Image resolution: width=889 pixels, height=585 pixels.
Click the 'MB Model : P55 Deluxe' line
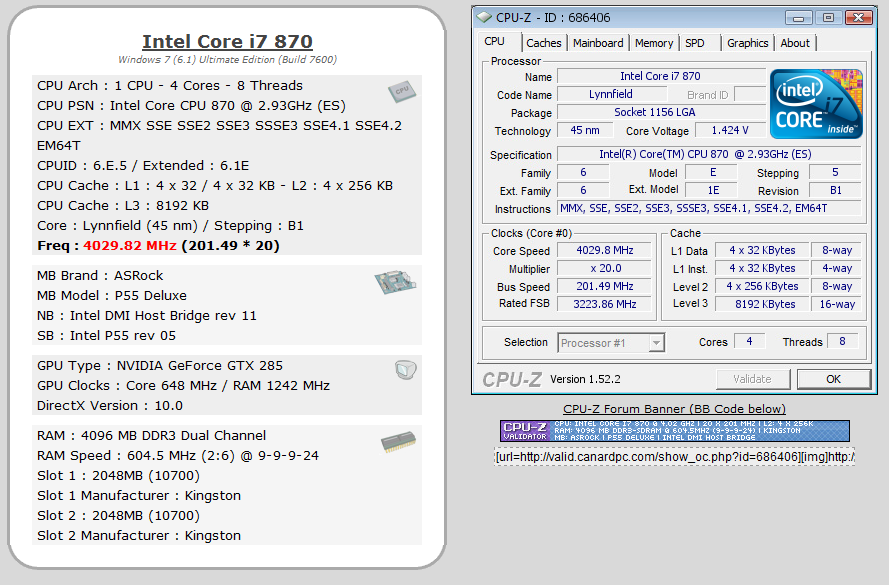(112, 295)
